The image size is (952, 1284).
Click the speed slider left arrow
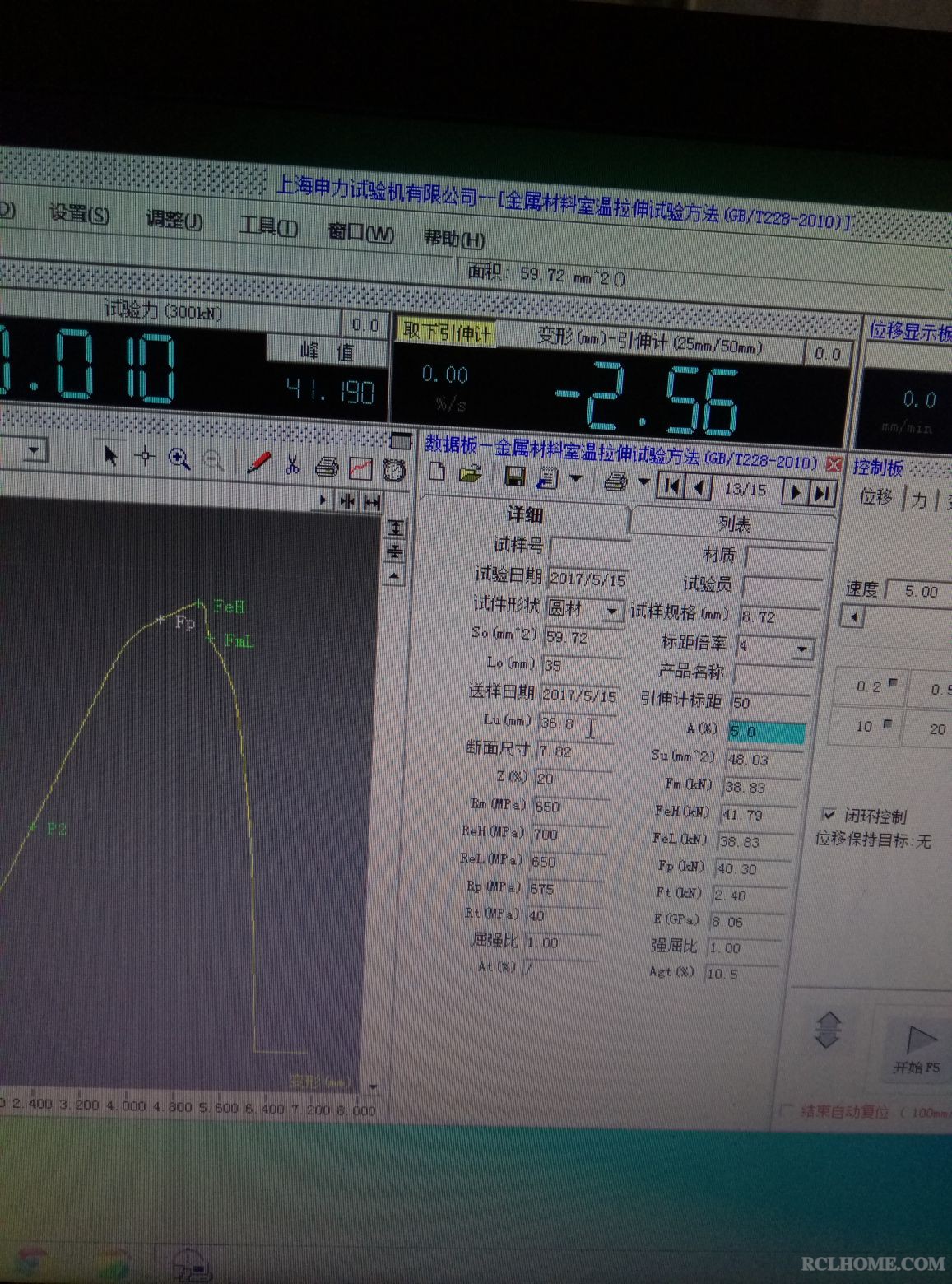pyautogui.click(x=854, y=616)
